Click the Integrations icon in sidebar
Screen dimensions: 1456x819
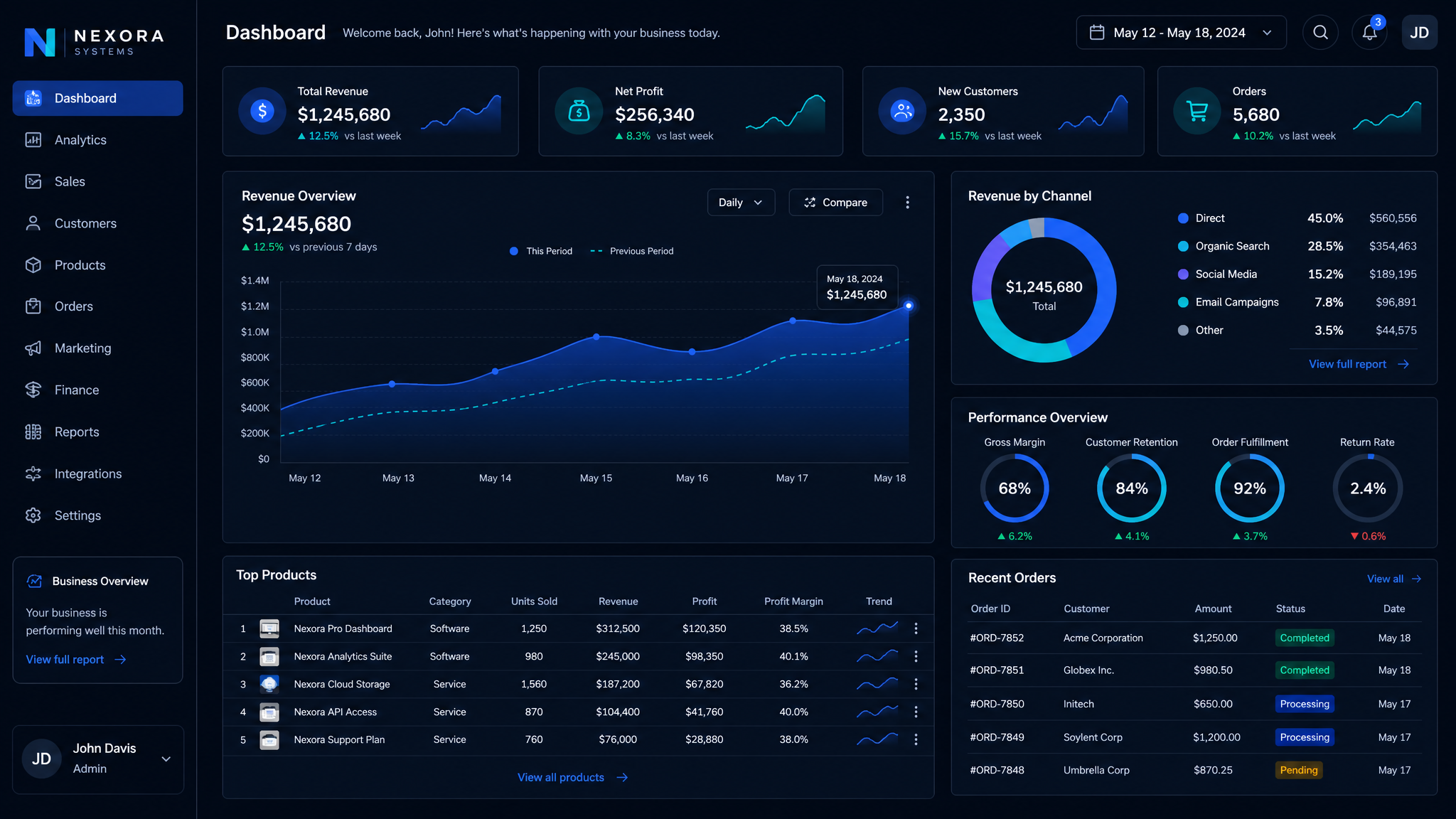coord(33,473)
